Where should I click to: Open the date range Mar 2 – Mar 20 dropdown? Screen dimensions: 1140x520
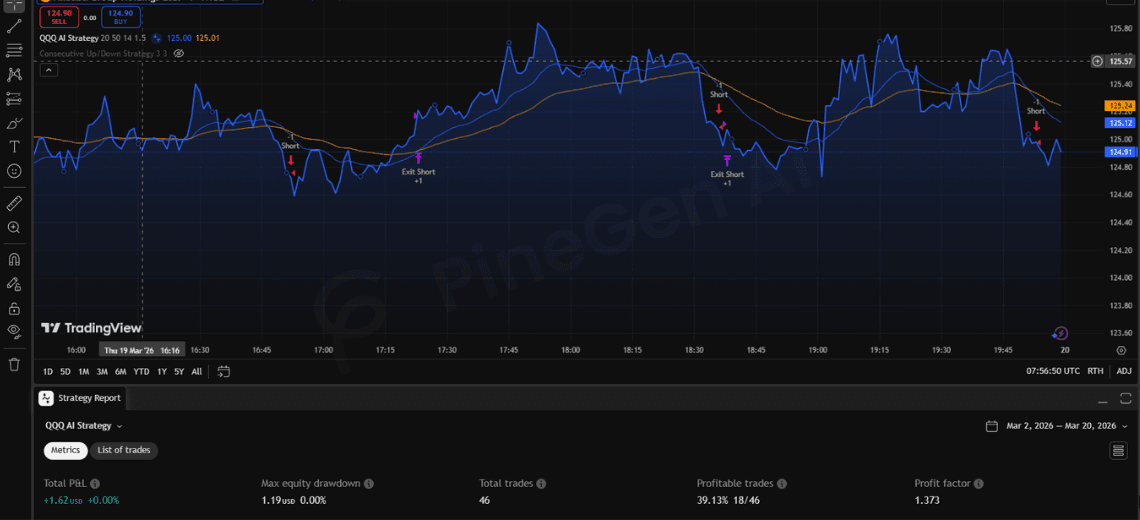1068,426
